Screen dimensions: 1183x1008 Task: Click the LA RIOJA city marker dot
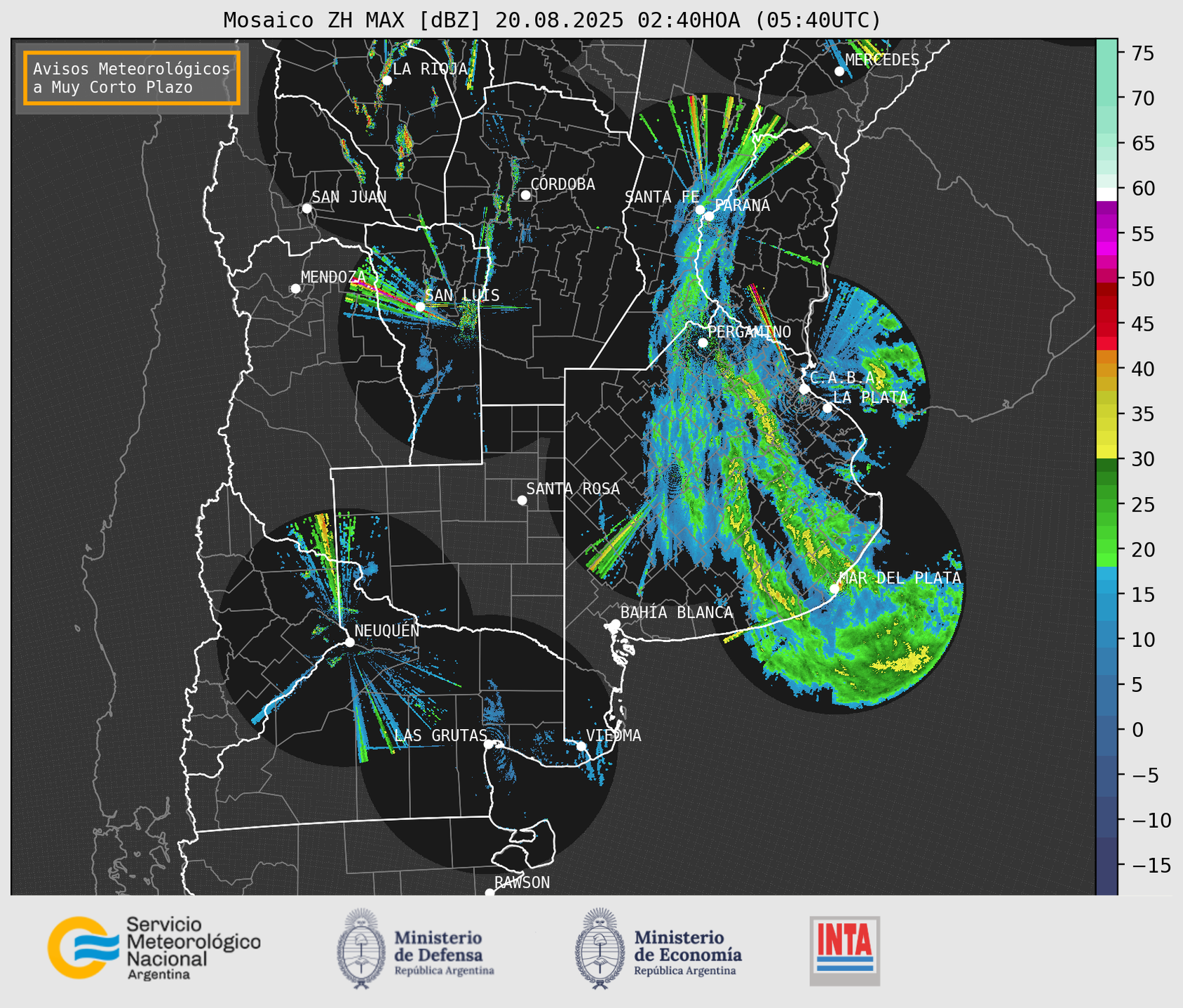[x=386, y=81]
